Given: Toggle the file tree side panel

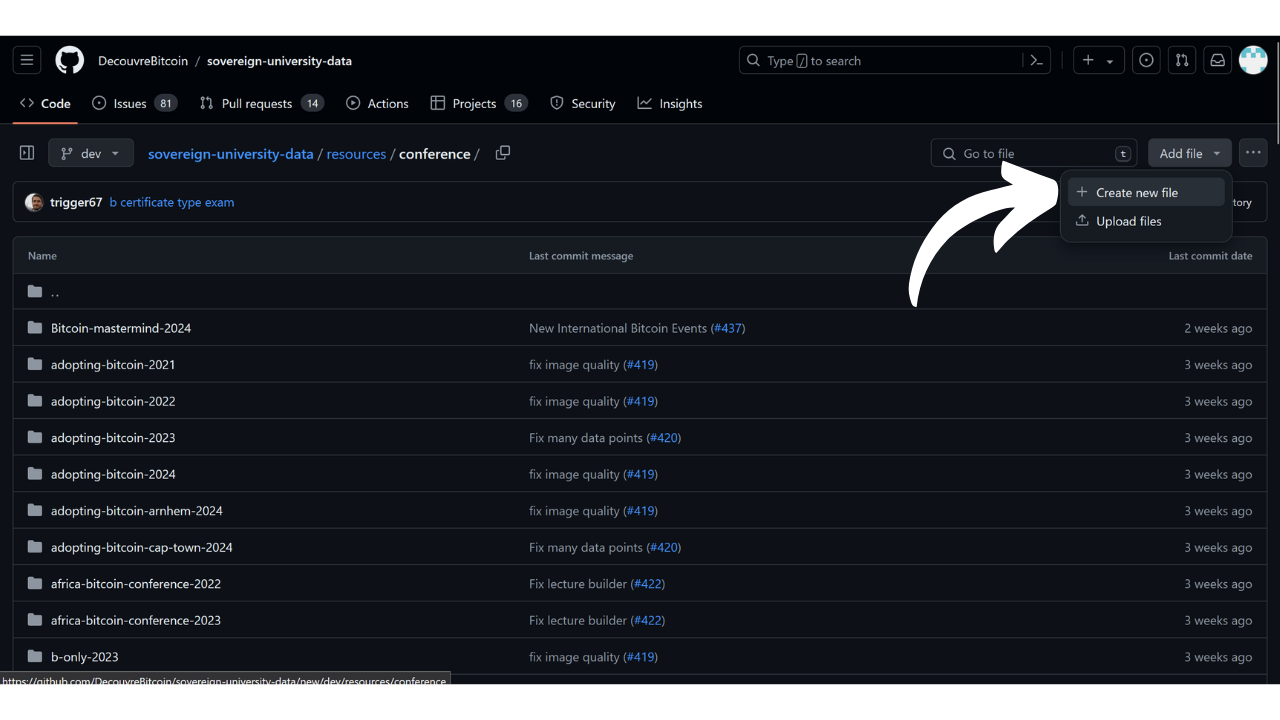Looking at the screenshot, I should [x=27, y=153].
